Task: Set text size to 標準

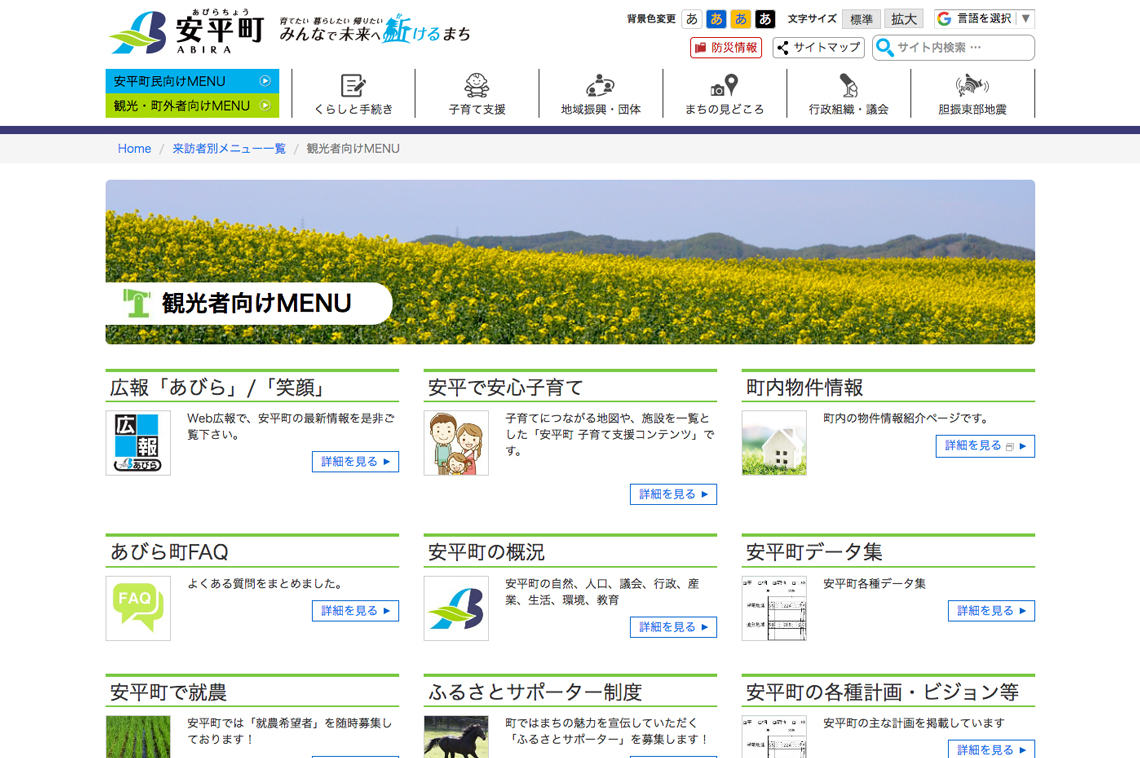Action: [862, 19]
